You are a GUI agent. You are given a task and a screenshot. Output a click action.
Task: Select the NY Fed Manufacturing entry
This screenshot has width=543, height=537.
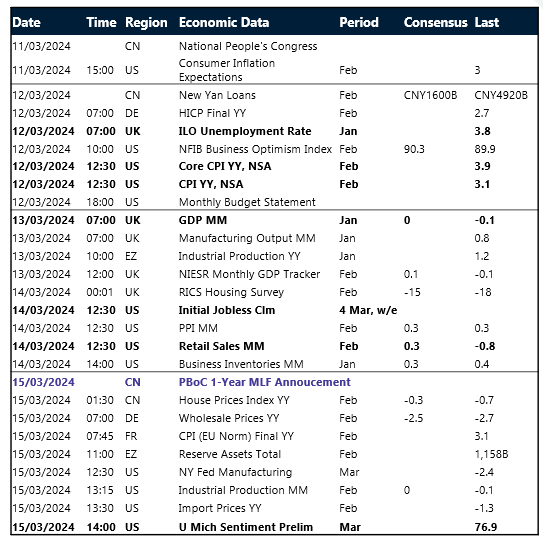235,472
